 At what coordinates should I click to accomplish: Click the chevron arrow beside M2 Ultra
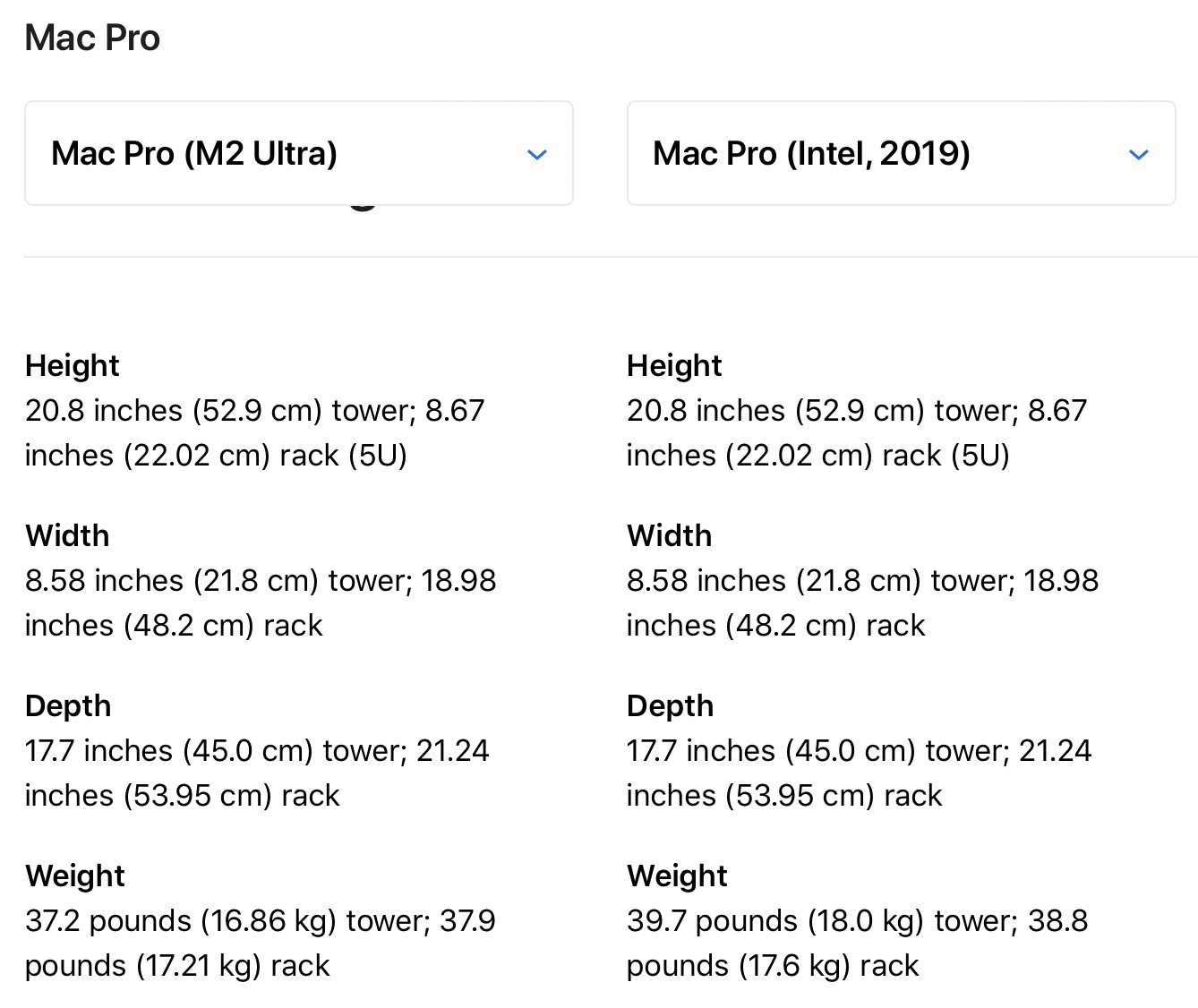(537, 155)
